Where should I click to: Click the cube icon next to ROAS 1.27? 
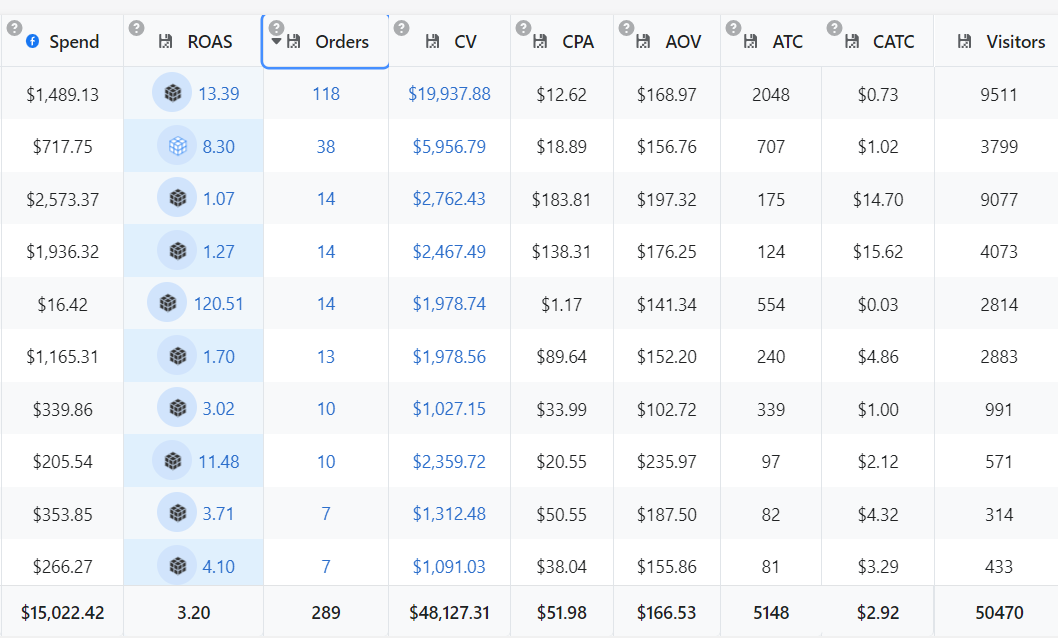[x=177, y=251]
